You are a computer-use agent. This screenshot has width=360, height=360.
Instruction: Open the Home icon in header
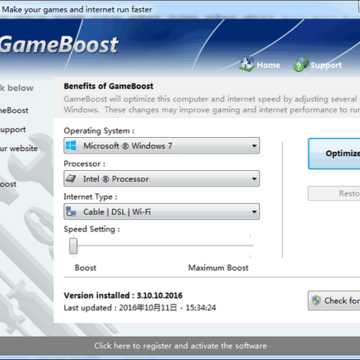[247, 64]
